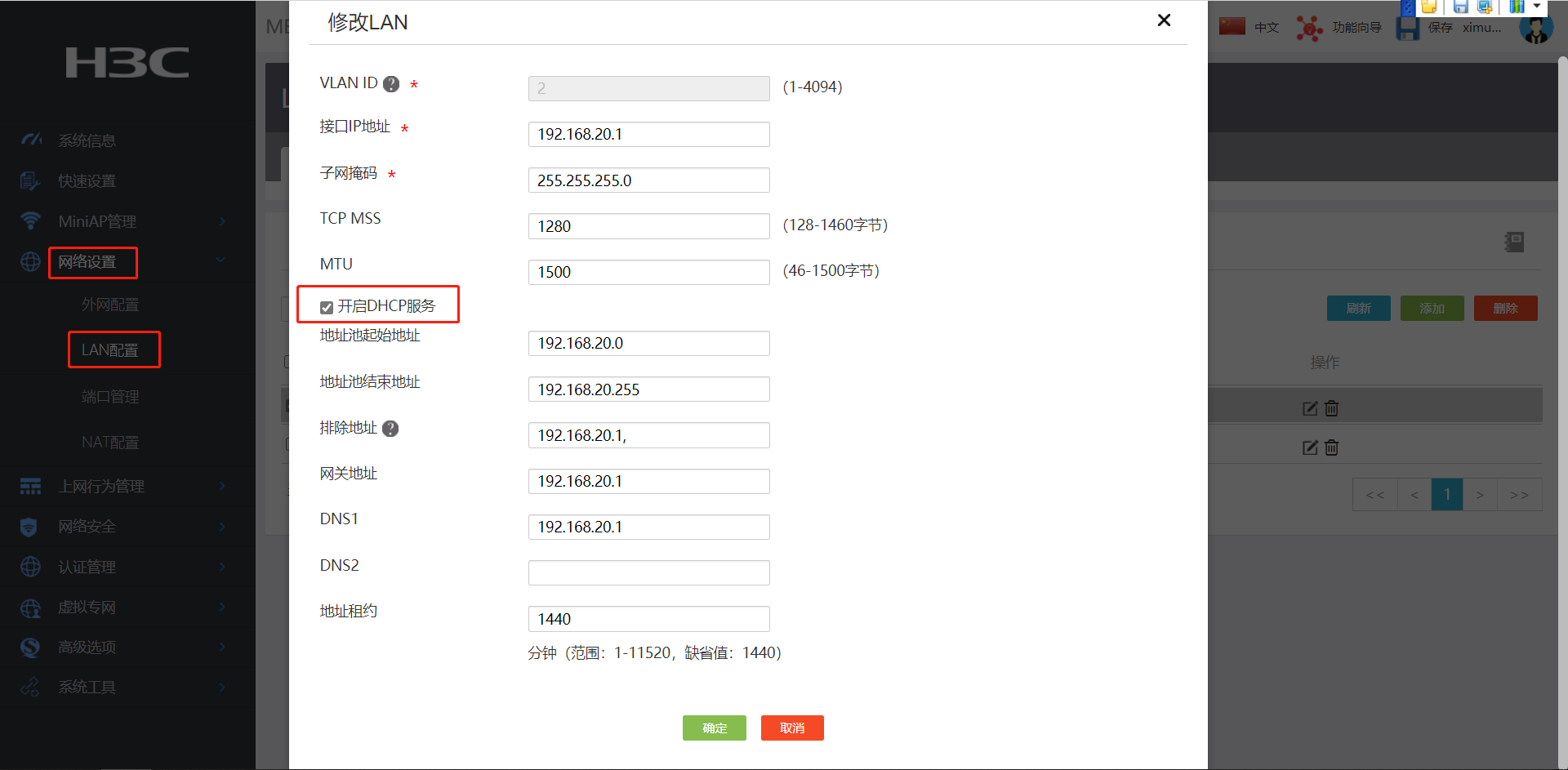Click the 排除地址 input field
The width and height of the screenshot is (1568, 770).
649,435
